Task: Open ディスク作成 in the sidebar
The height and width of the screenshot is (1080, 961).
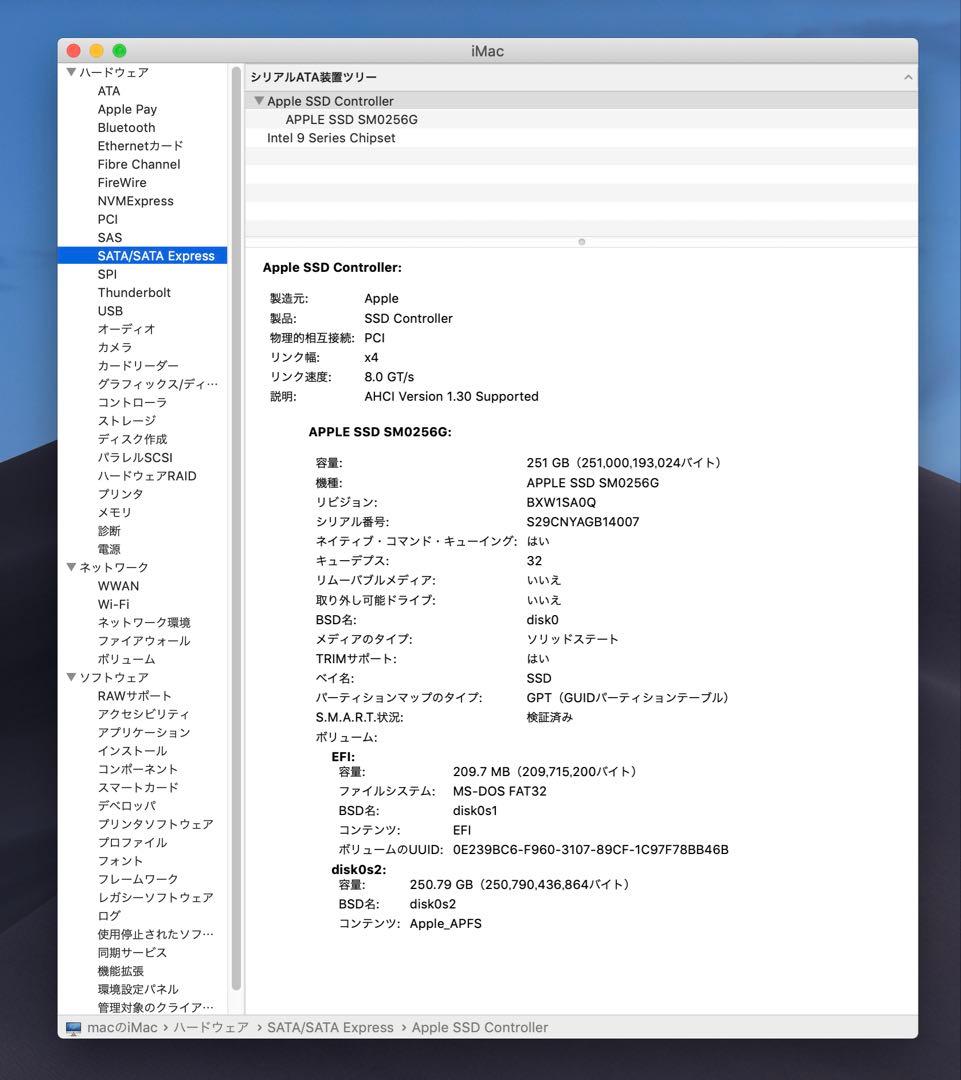Action: (x=132, y=439)
